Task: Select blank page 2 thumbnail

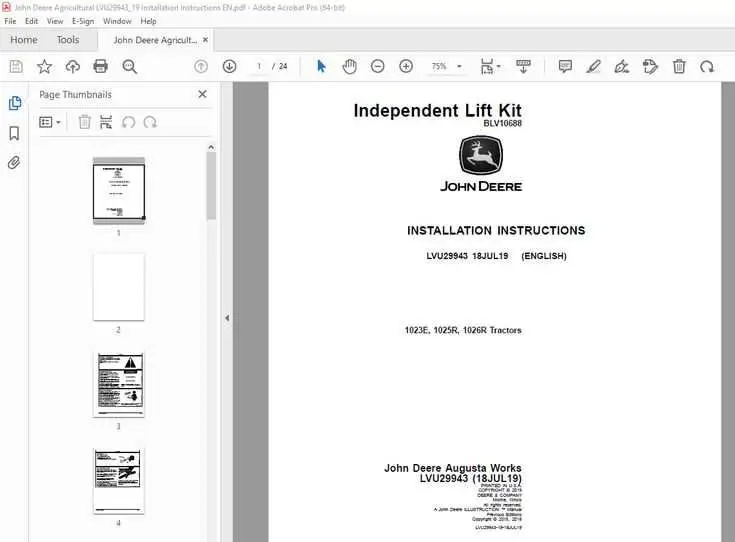Action: coord(119,287)
